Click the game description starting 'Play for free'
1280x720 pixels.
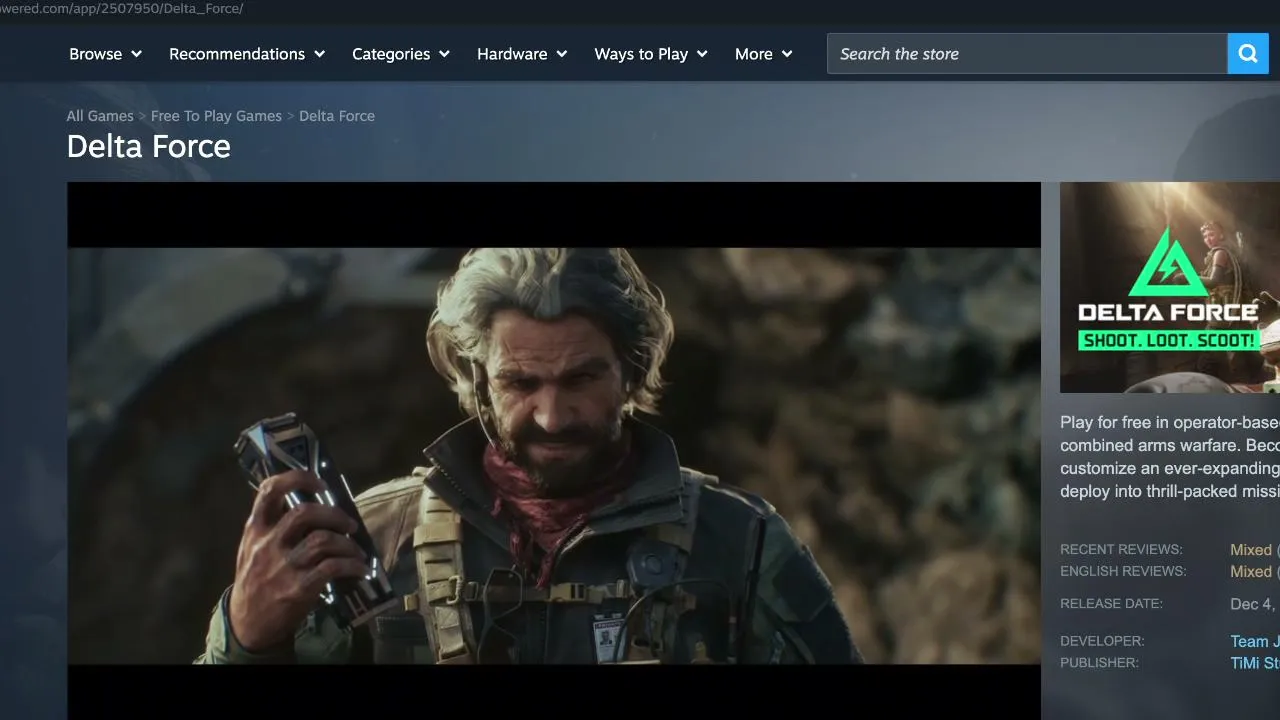(x=1170, y=457)
